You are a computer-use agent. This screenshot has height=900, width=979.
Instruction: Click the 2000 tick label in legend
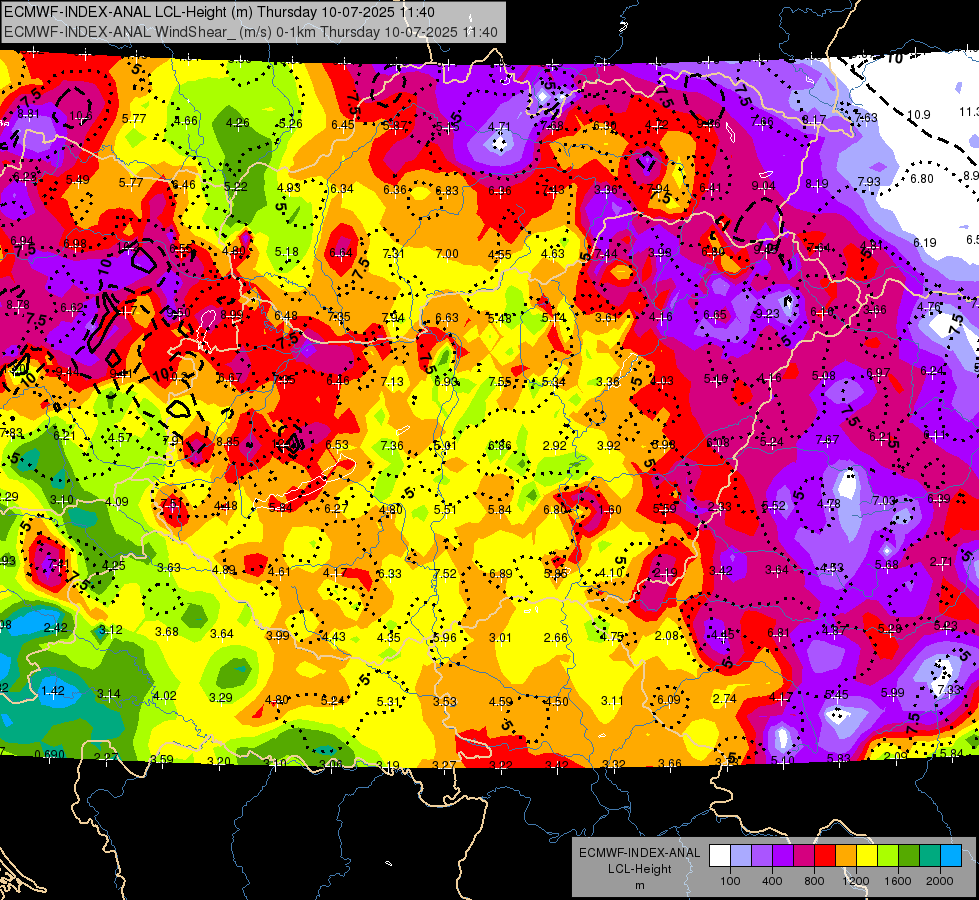(x=939, y=881)
